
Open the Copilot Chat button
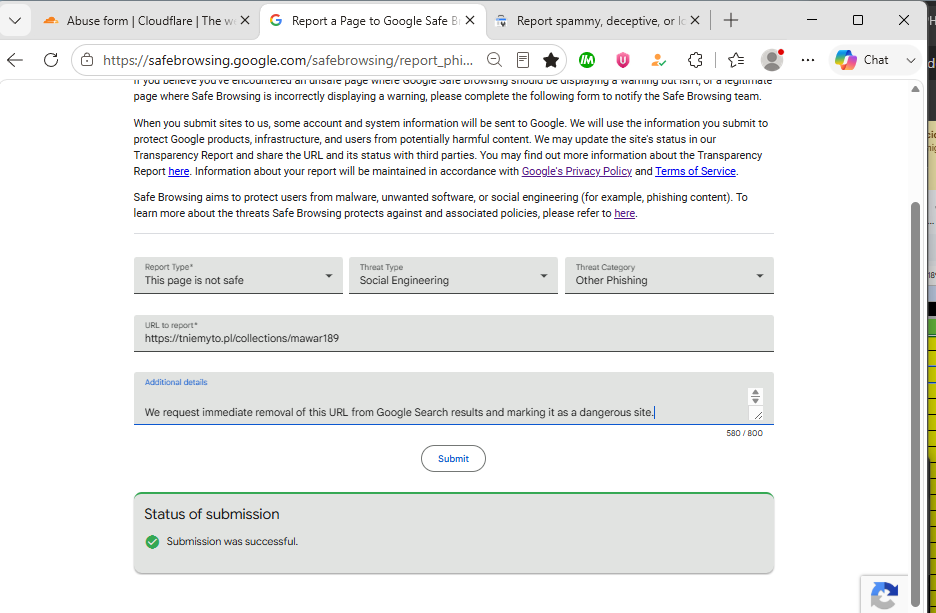[x=862, y=60]
